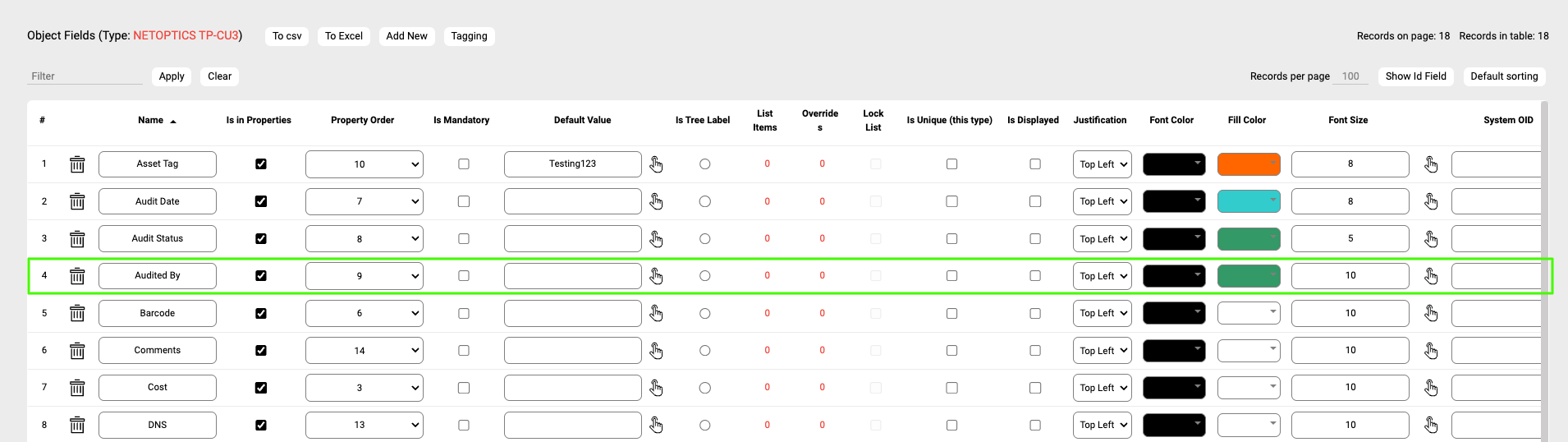The height and width of the screenshot is (442, 1568).
Task: Click trash icon for DNS row
Action: point(77,425)
